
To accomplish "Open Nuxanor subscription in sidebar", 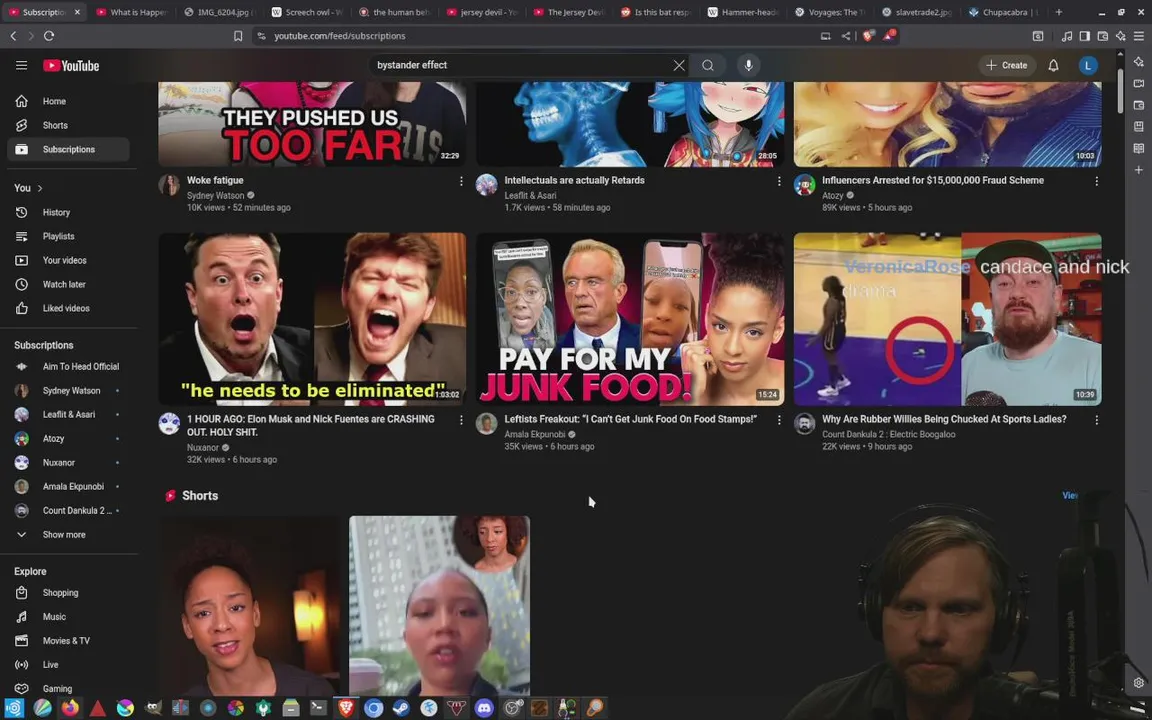I will [x=68, y=463].
